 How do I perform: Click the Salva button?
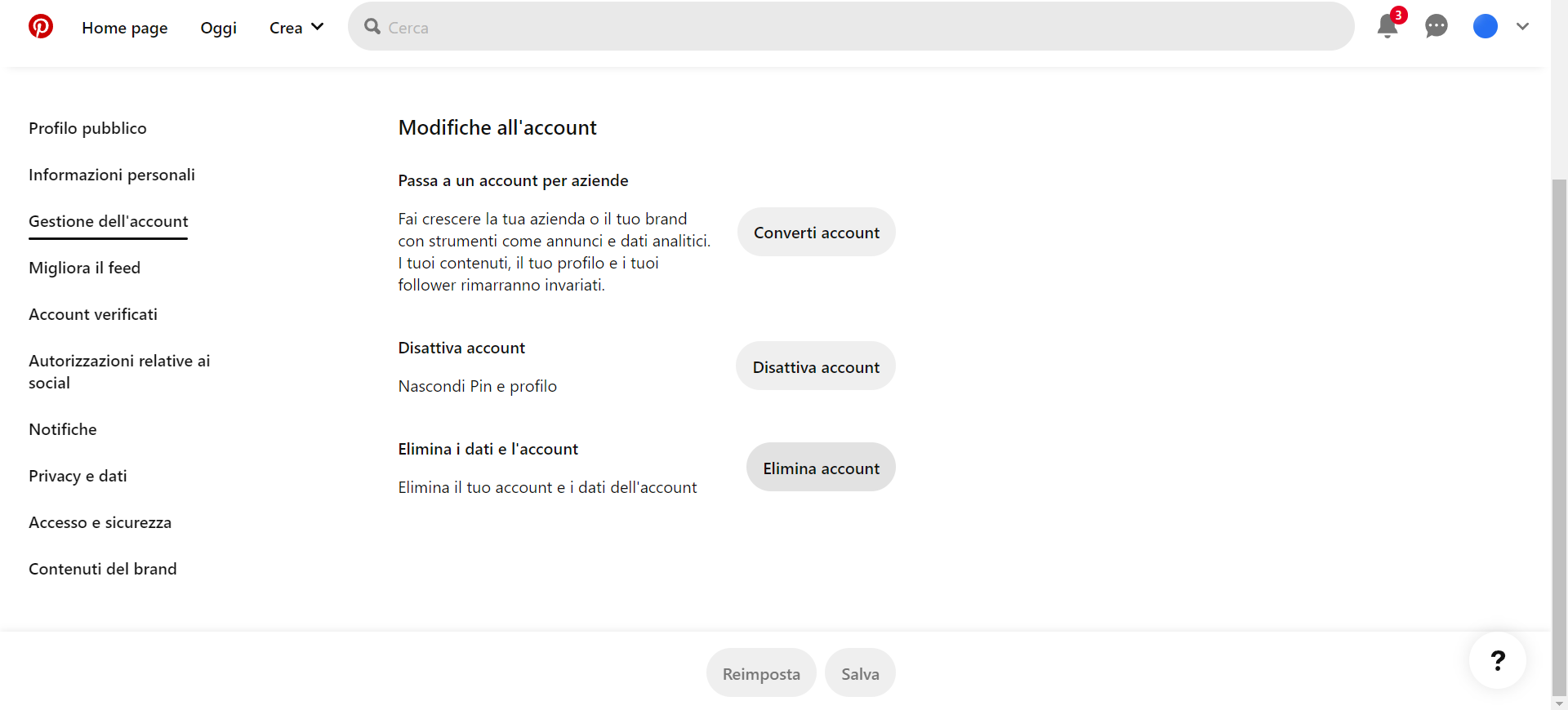coord(860,673)
